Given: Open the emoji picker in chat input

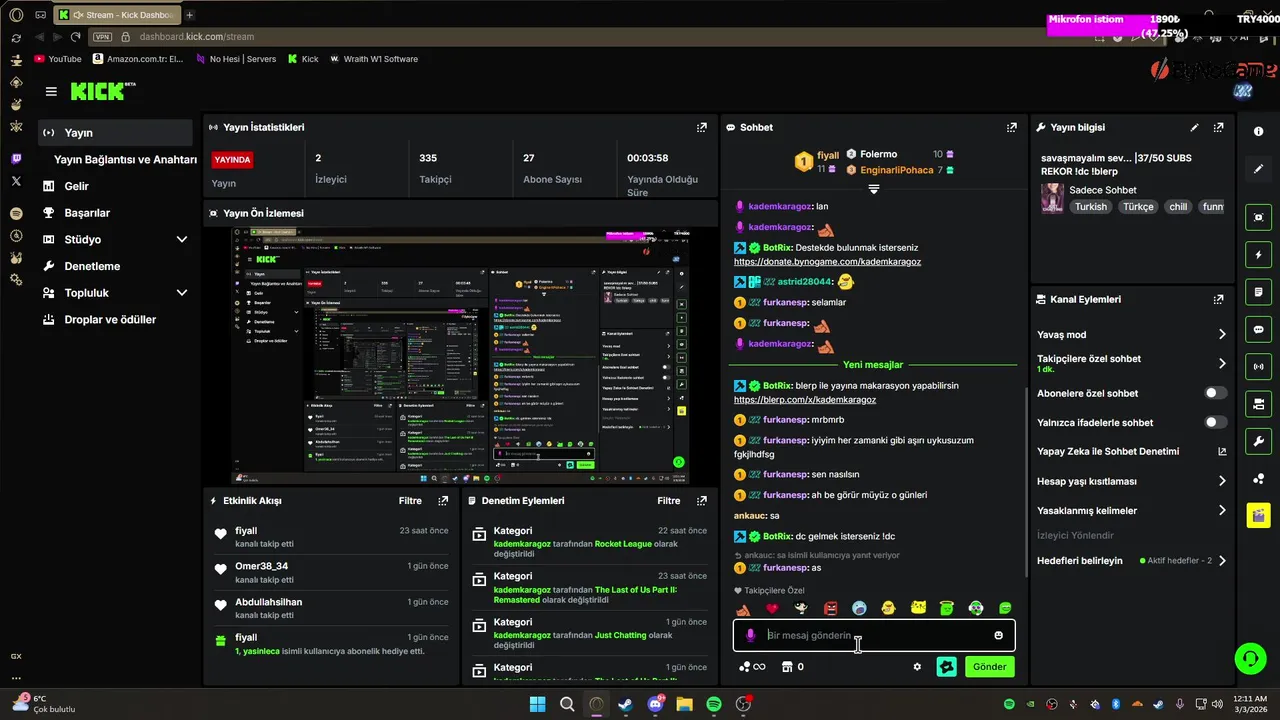Looking at the screenshot, I should [998, 635].
